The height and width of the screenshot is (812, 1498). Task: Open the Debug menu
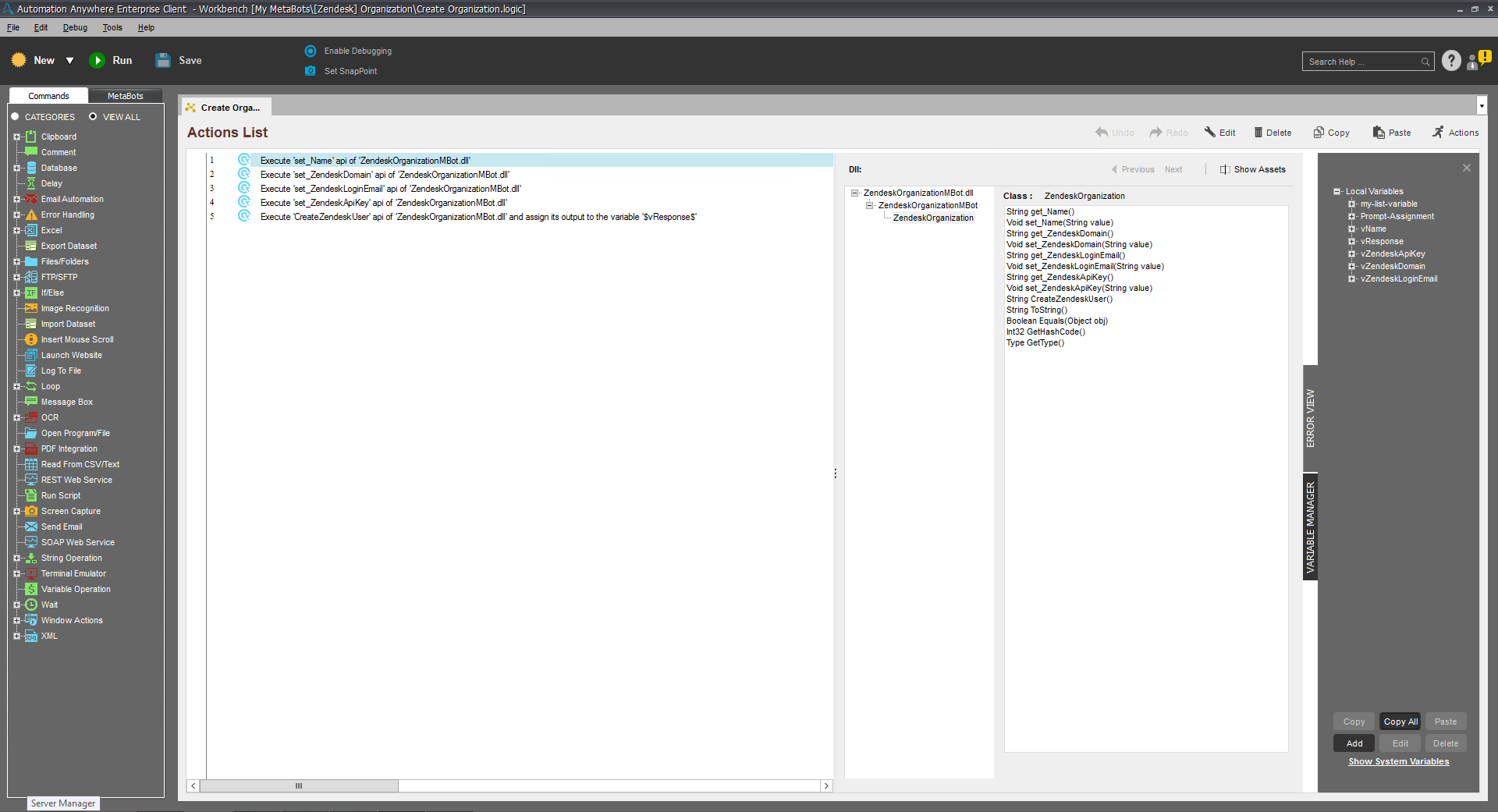75,27
